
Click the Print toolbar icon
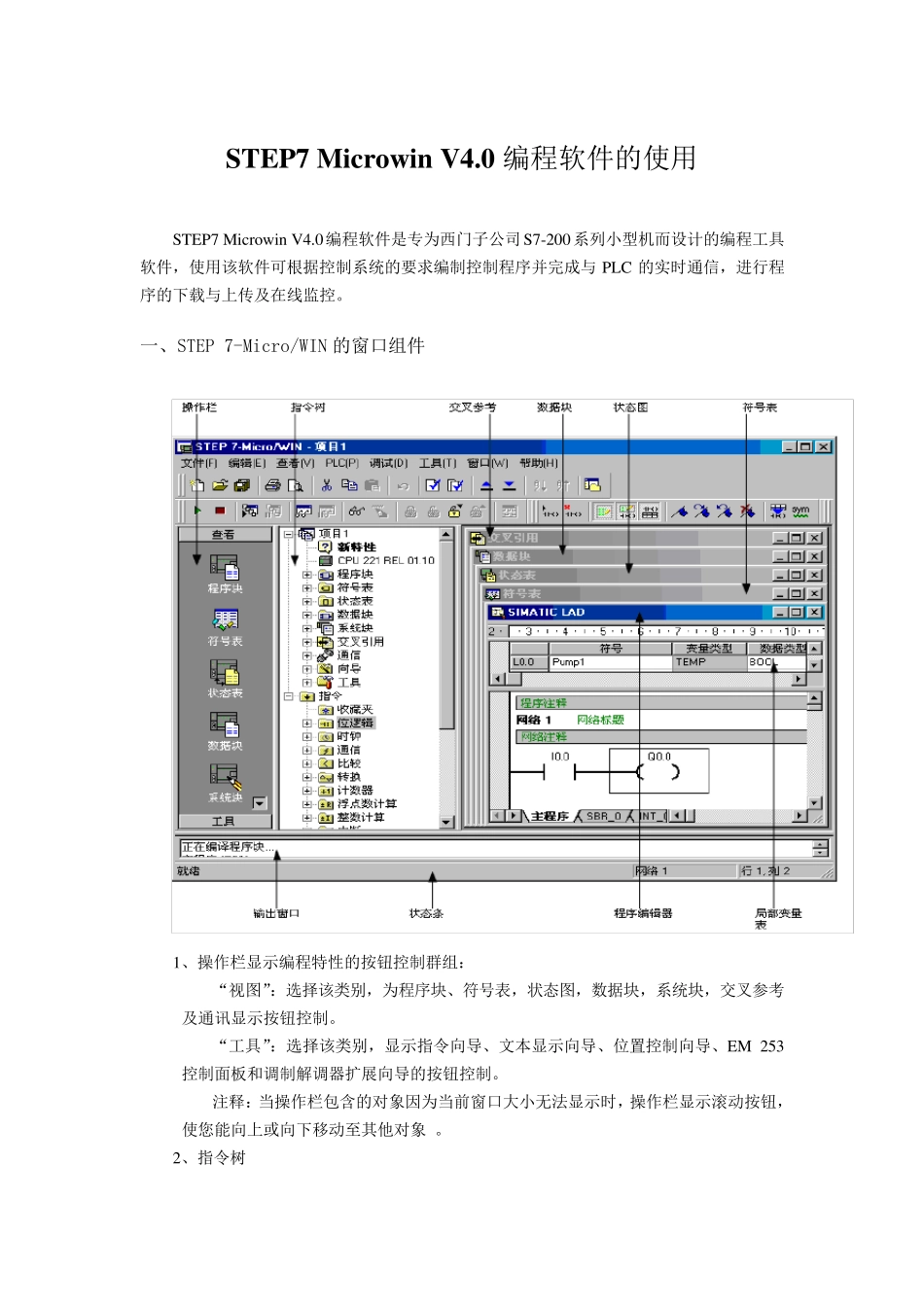273,485
